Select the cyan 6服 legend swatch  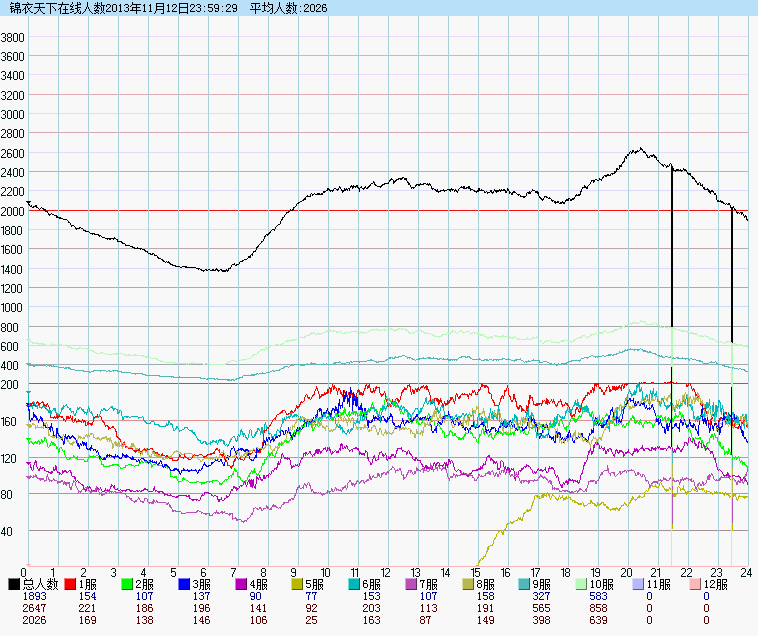coord(356,584)
